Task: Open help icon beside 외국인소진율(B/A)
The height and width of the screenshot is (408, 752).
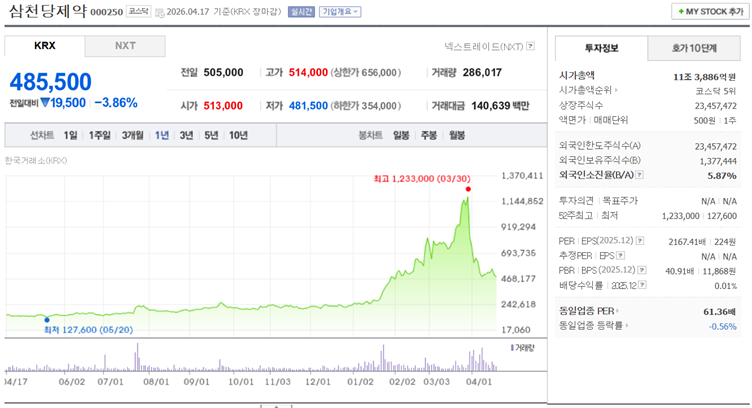Action: point(639,175)
